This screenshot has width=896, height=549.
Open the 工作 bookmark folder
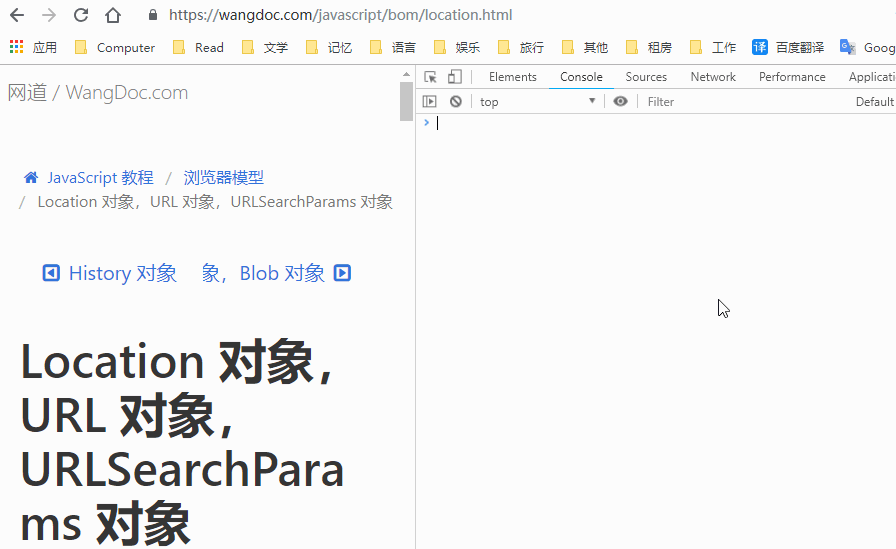click(x=713, y=47)
